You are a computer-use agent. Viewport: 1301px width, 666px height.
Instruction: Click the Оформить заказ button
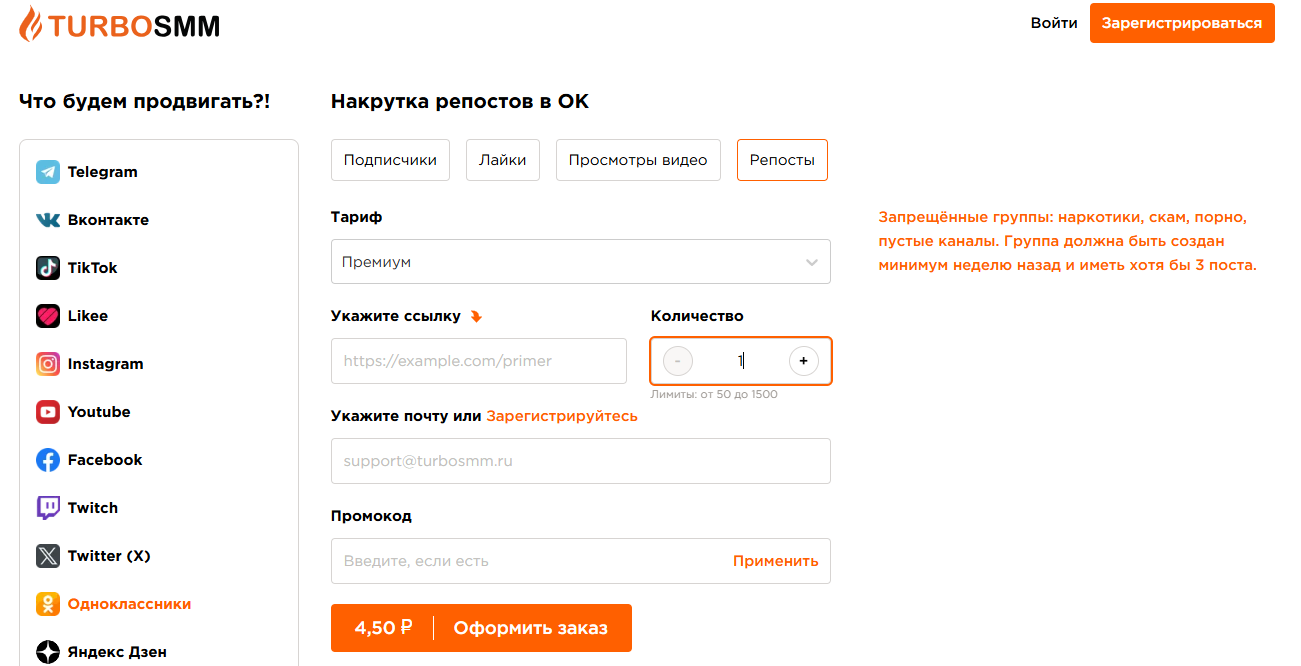(481, 628)
